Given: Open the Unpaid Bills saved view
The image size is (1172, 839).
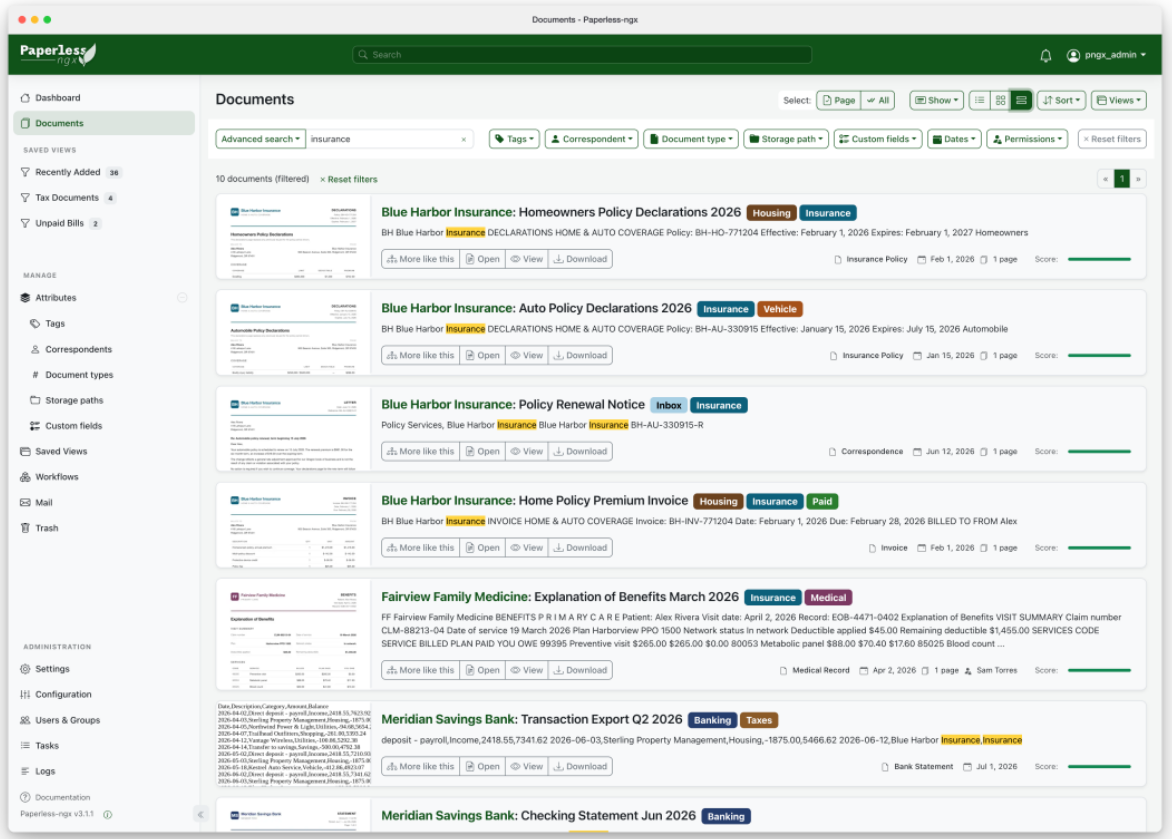Looking at the screenshot, I should tap(59, 224).
